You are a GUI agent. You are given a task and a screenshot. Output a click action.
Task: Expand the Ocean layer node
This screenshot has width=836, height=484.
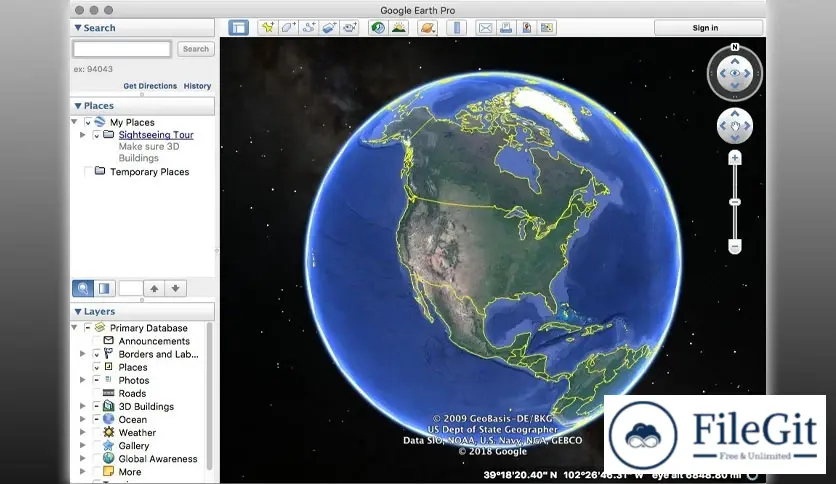[83, 419]
